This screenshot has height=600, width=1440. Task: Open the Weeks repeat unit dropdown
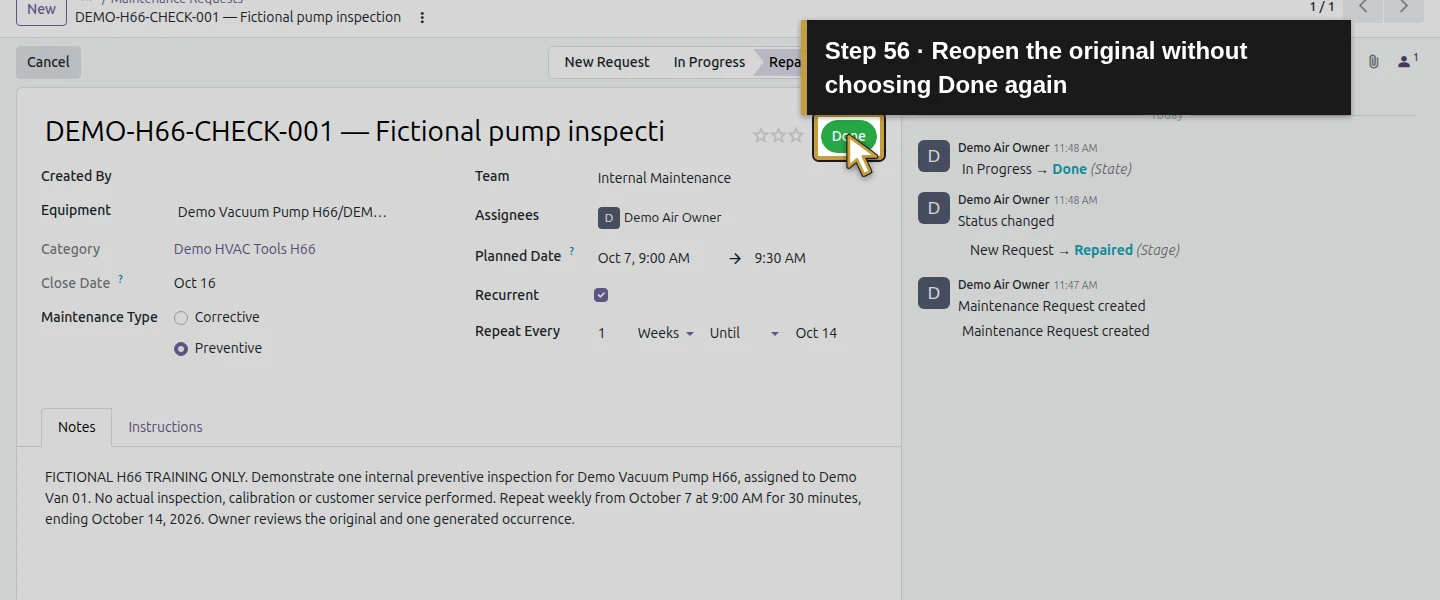coord(665,333)
